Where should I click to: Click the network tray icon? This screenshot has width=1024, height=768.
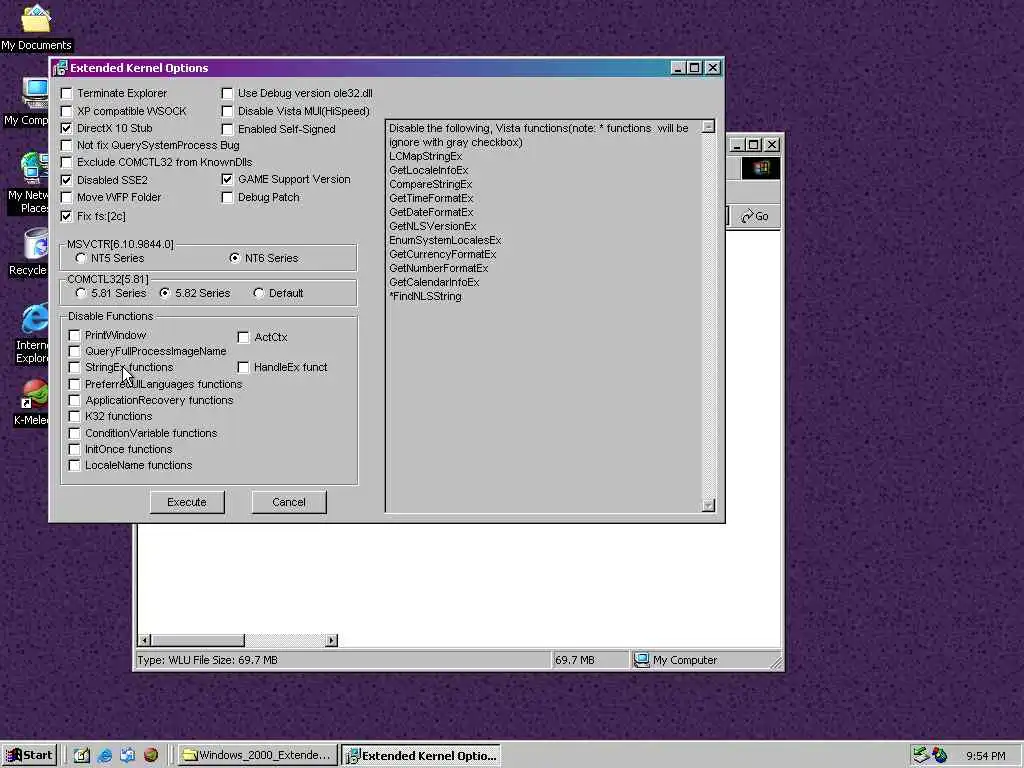920,755
